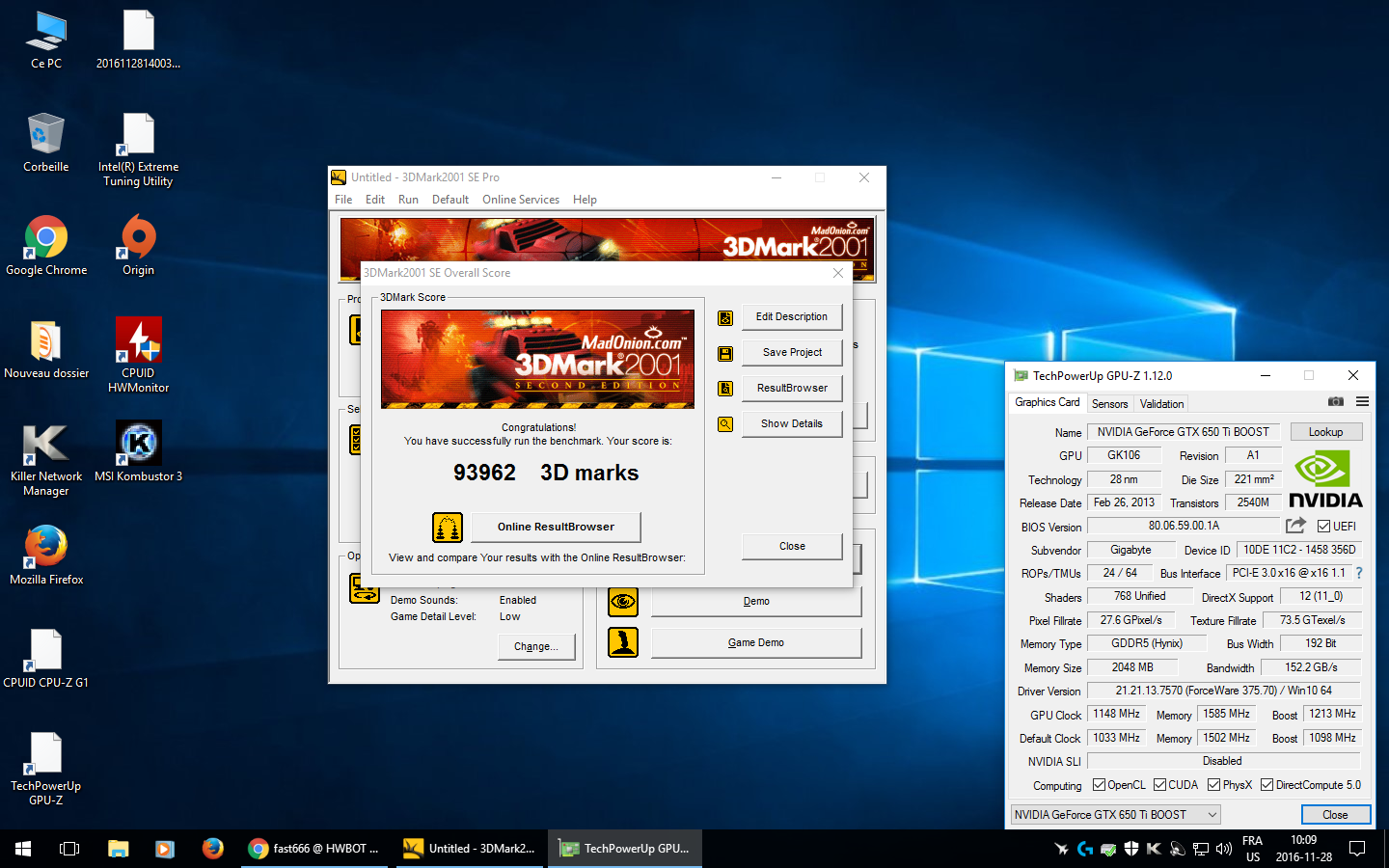The image size is (1389, 868).
Task: Click the Game Demo joystick icon
Action: 623,642
